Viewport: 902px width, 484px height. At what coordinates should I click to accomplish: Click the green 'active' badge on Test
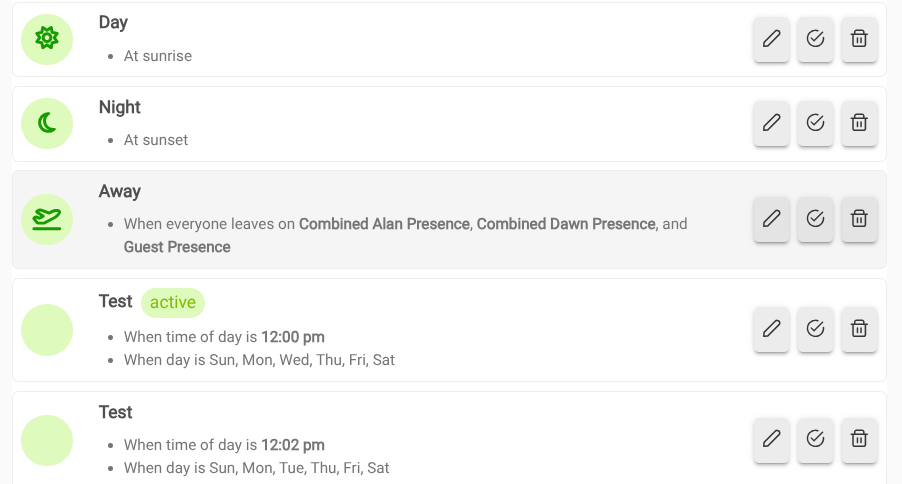pos(172,302)
